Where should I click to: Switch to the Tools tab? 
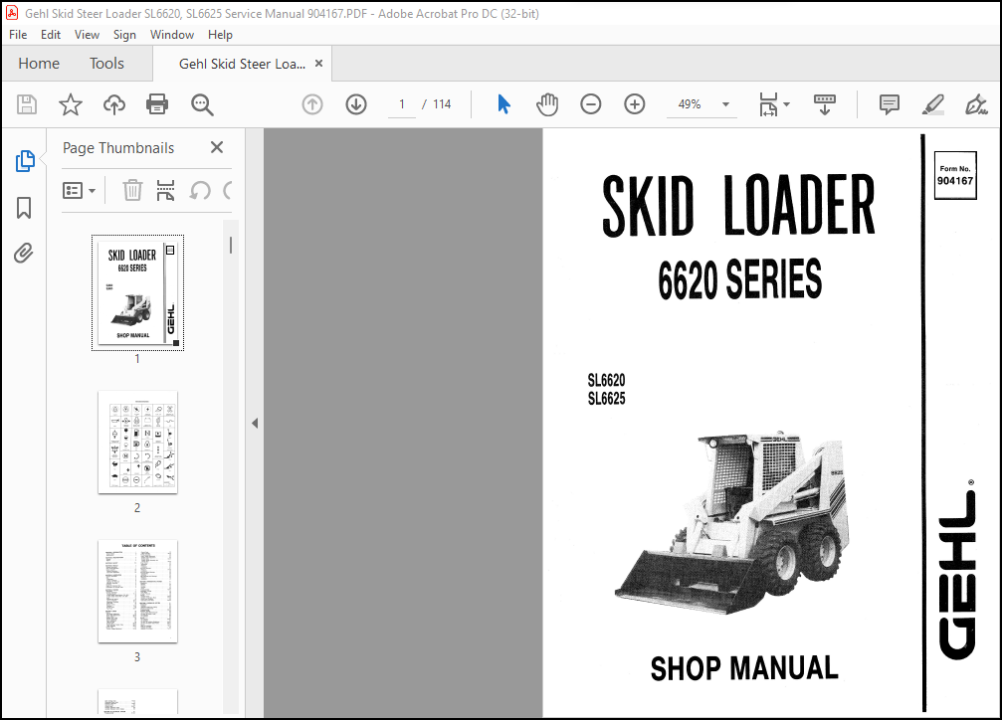coord(107,64)
